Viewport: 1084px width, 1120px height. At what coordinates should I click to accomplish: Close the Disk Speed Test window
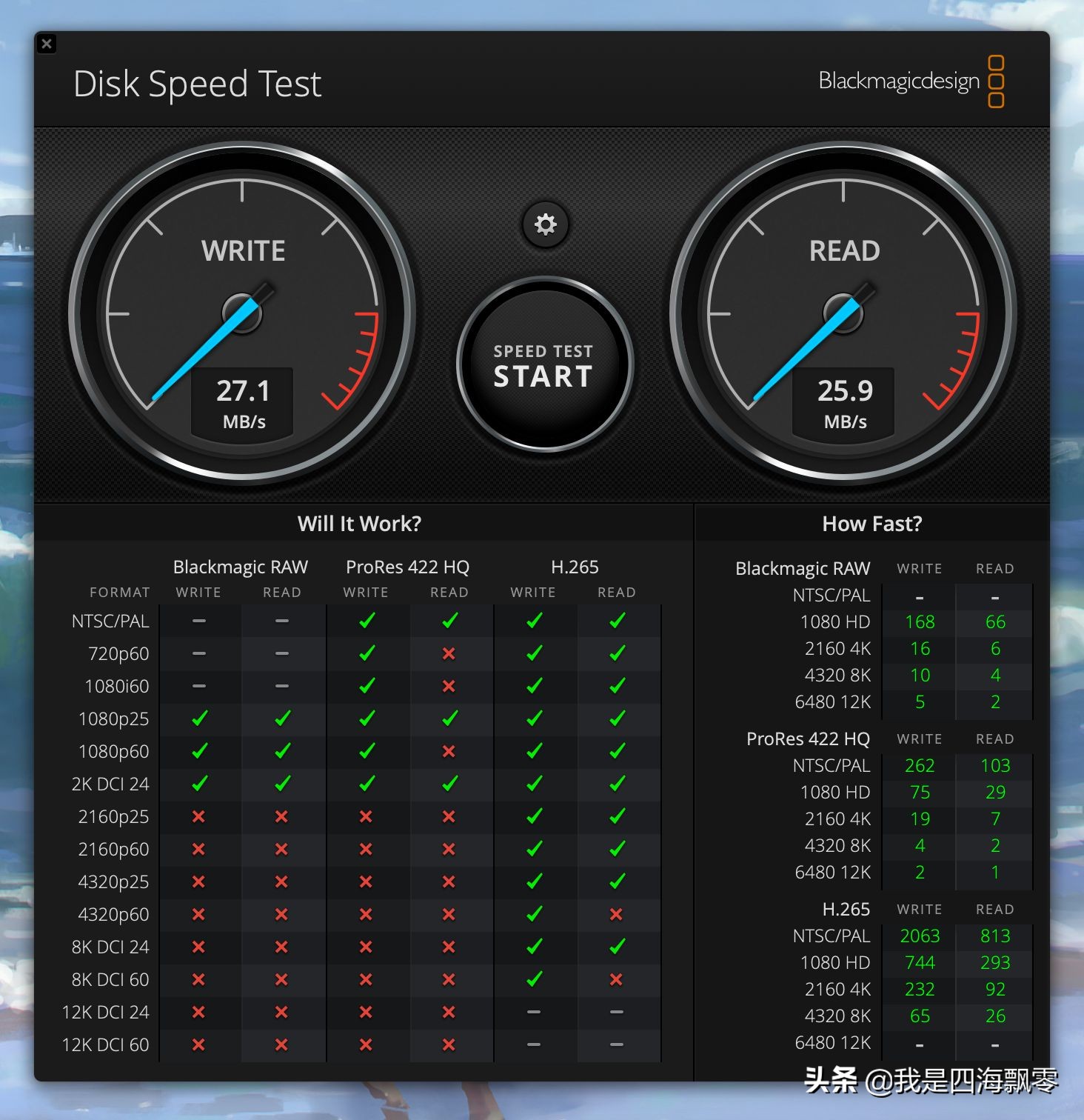click(47, 44)
